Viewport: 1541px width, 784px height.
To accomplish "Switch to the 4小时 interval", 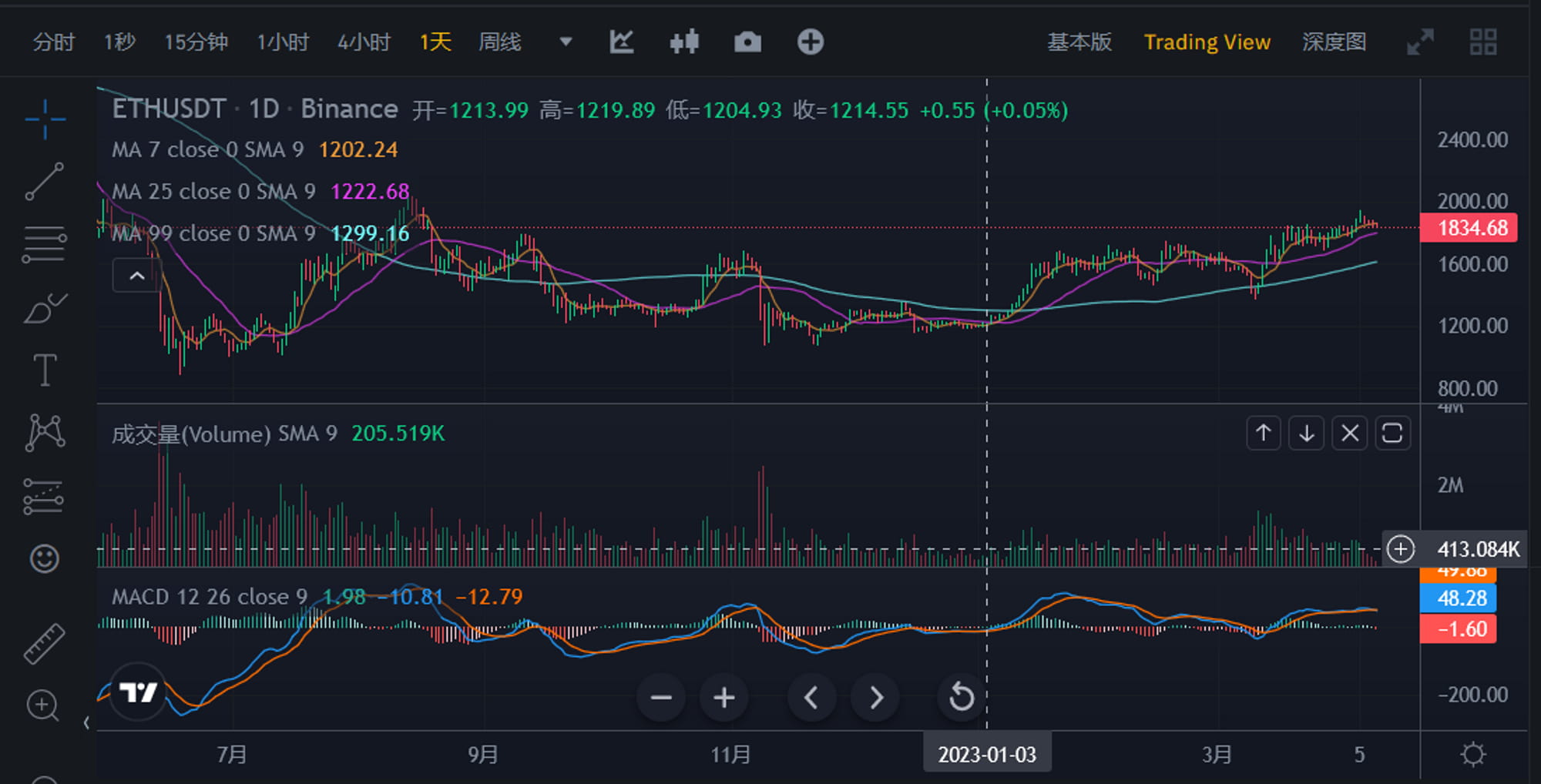I will (364, 42).
